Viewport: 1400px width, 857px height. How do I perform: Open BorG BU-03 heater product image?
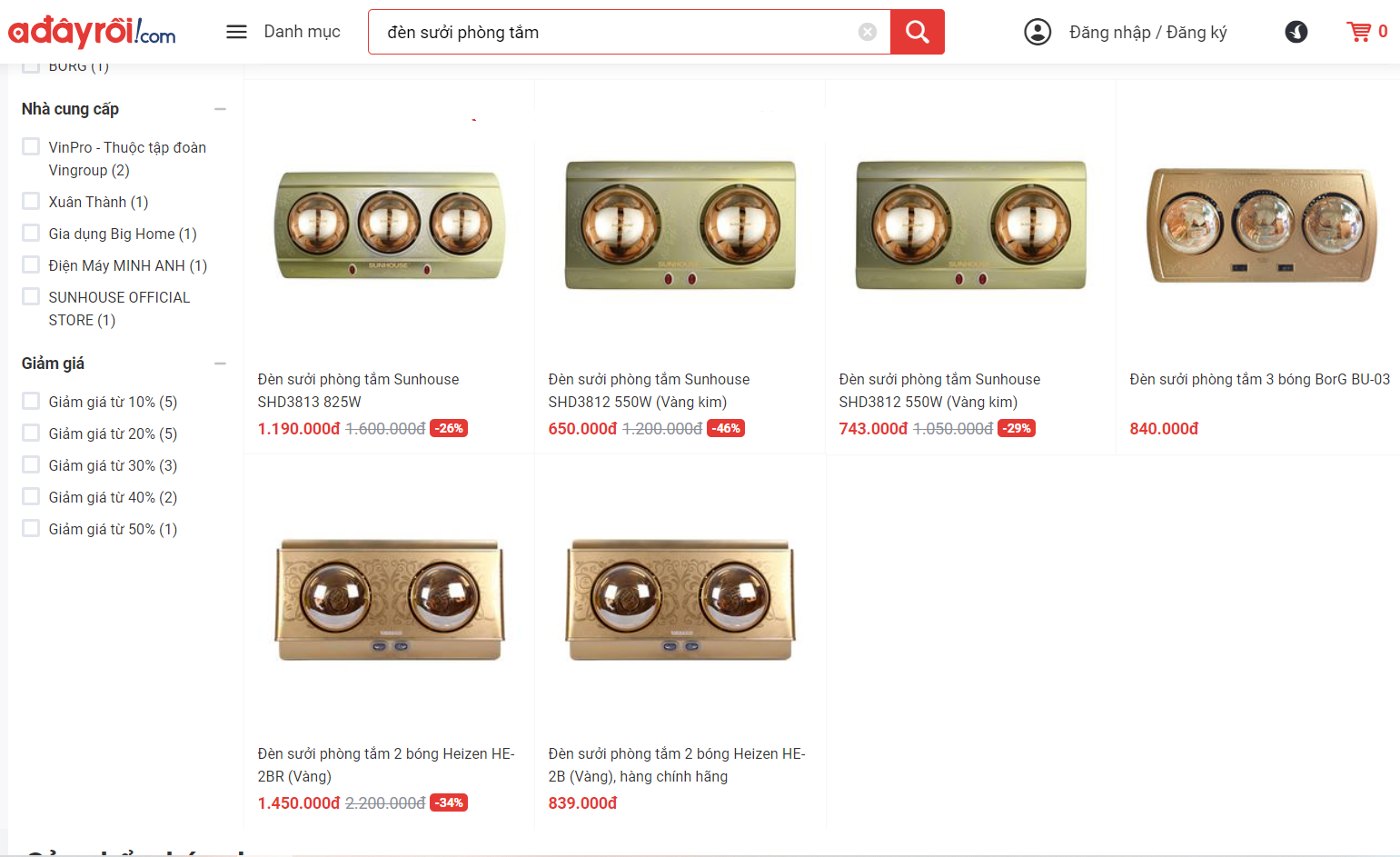click(1261, 224)
